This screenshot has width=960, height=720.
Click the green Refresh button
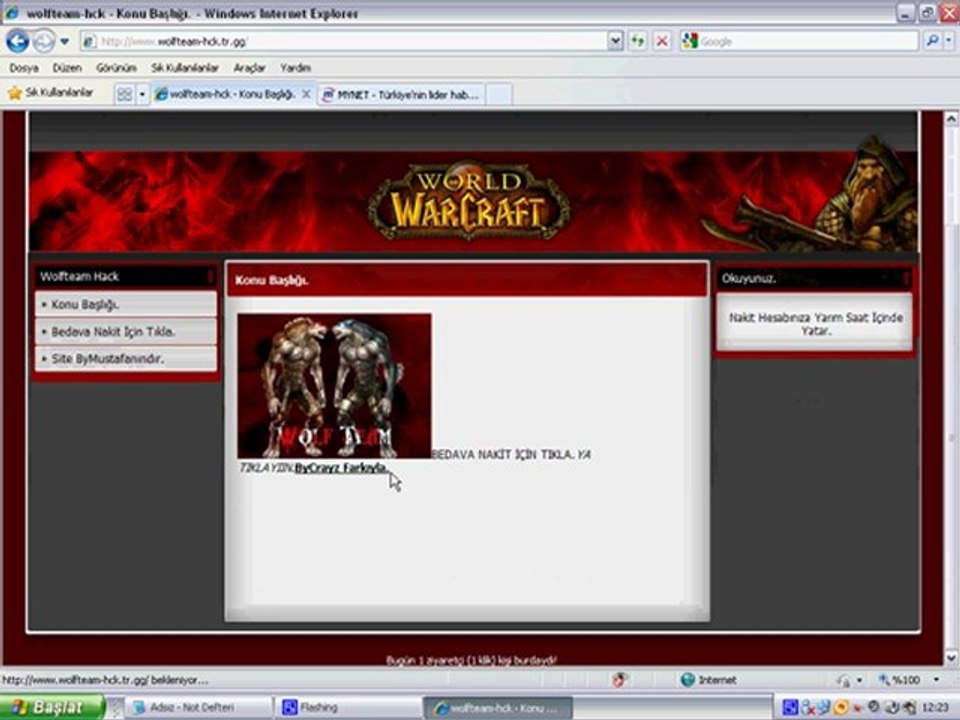coord(638,42)
